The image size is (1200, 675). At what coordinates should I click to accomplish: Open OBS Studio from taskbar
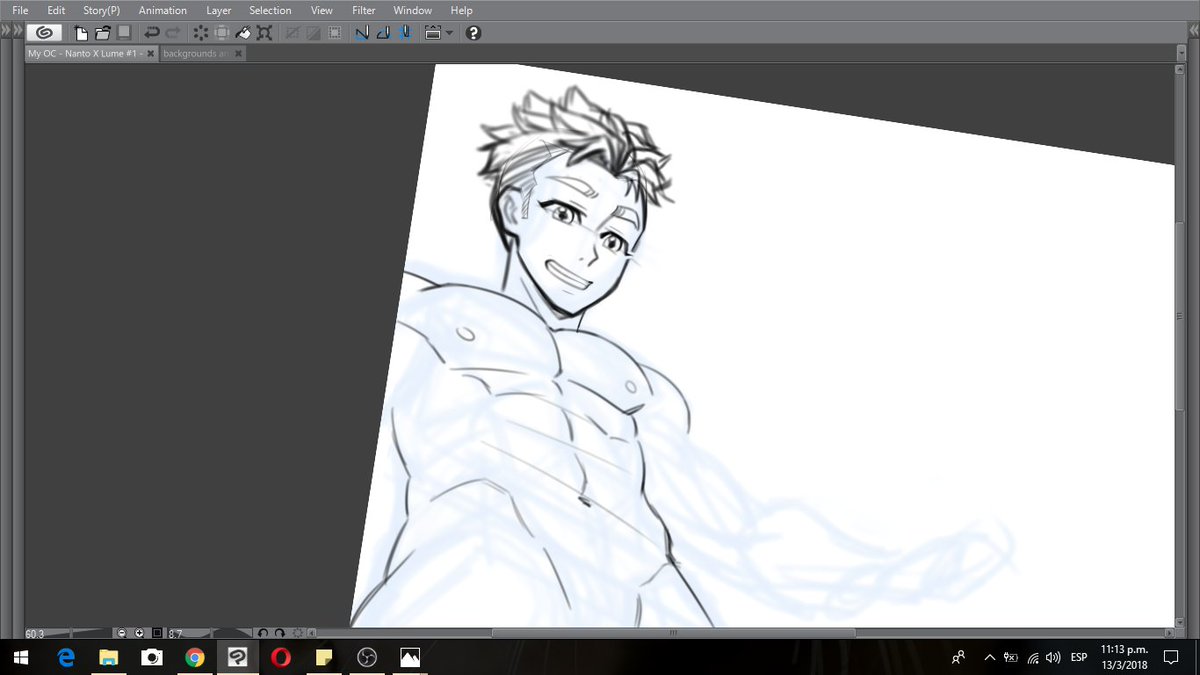tap(367, 657)
